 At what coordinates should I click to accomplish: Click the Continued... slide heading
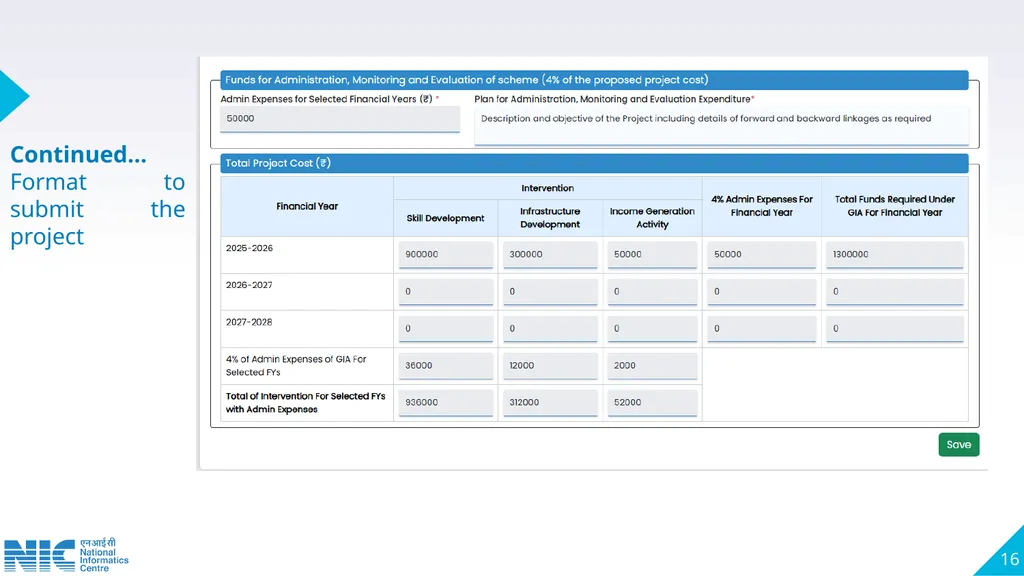point(78,154)
